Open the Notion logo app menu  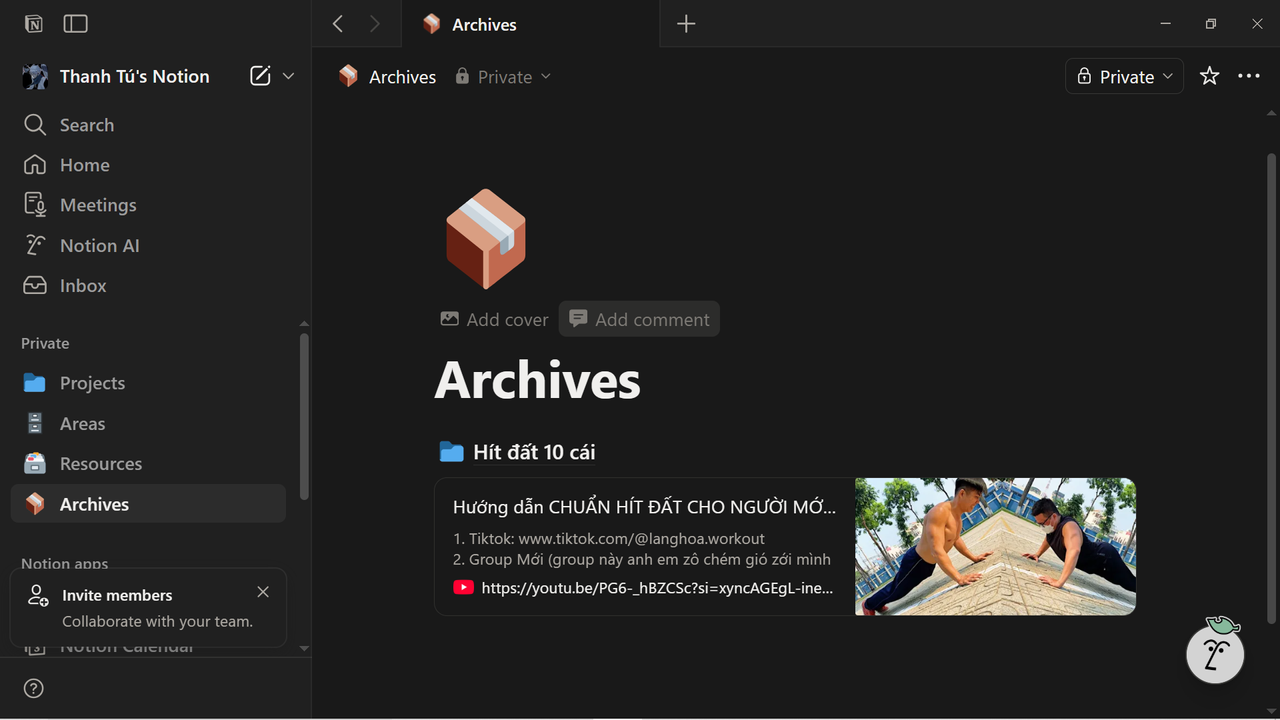tap(34, 24)
